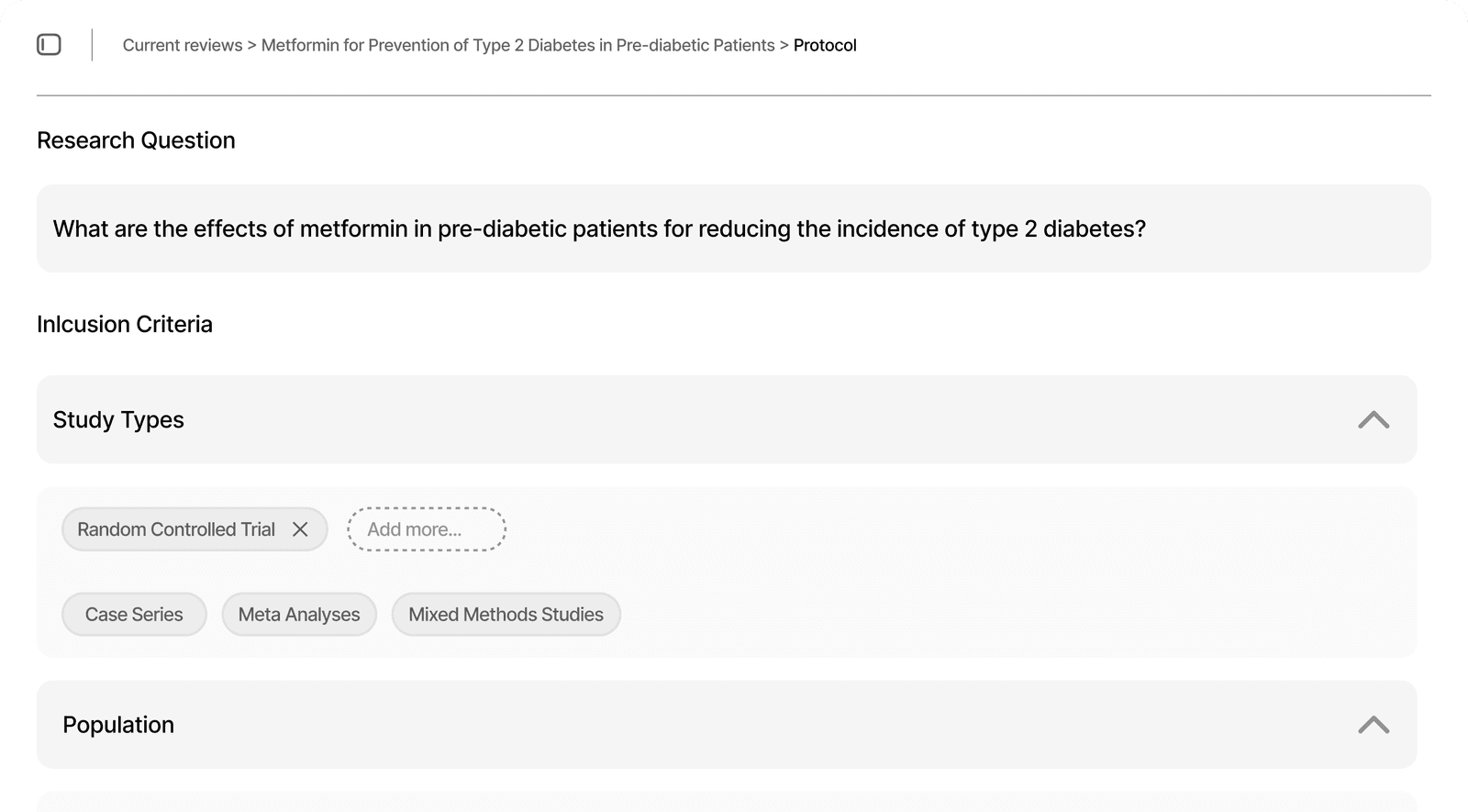This screenshot has width=1468, height=812.
Task: Toggle the sidebar panel icon
Action: (49, 44)
